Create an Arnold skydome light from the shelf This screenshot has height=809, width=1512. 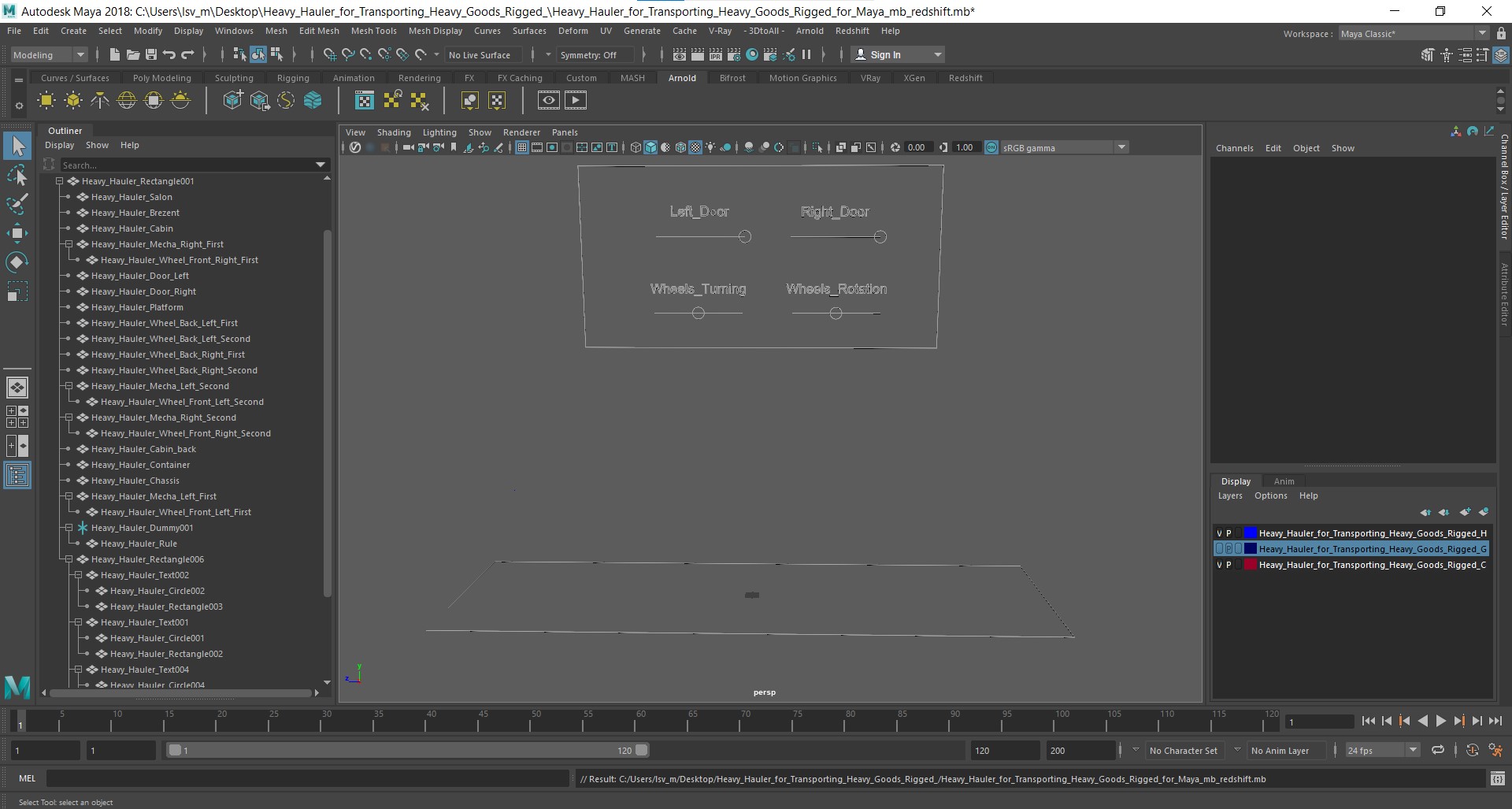(127, 100)
